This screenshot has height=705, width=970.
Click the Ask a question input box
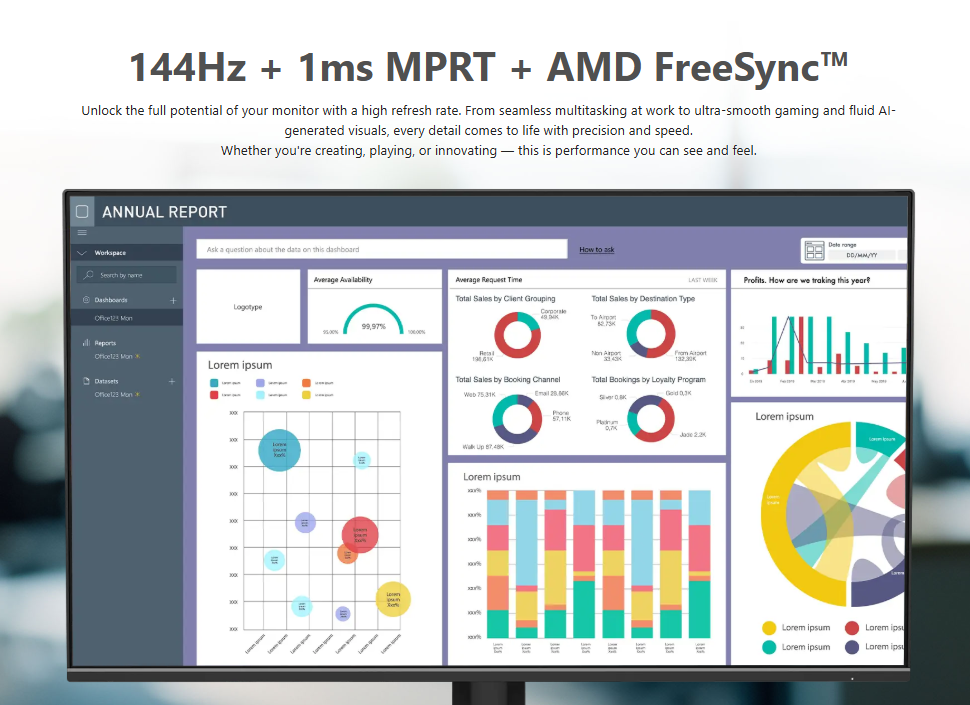[x=382, y=249]
